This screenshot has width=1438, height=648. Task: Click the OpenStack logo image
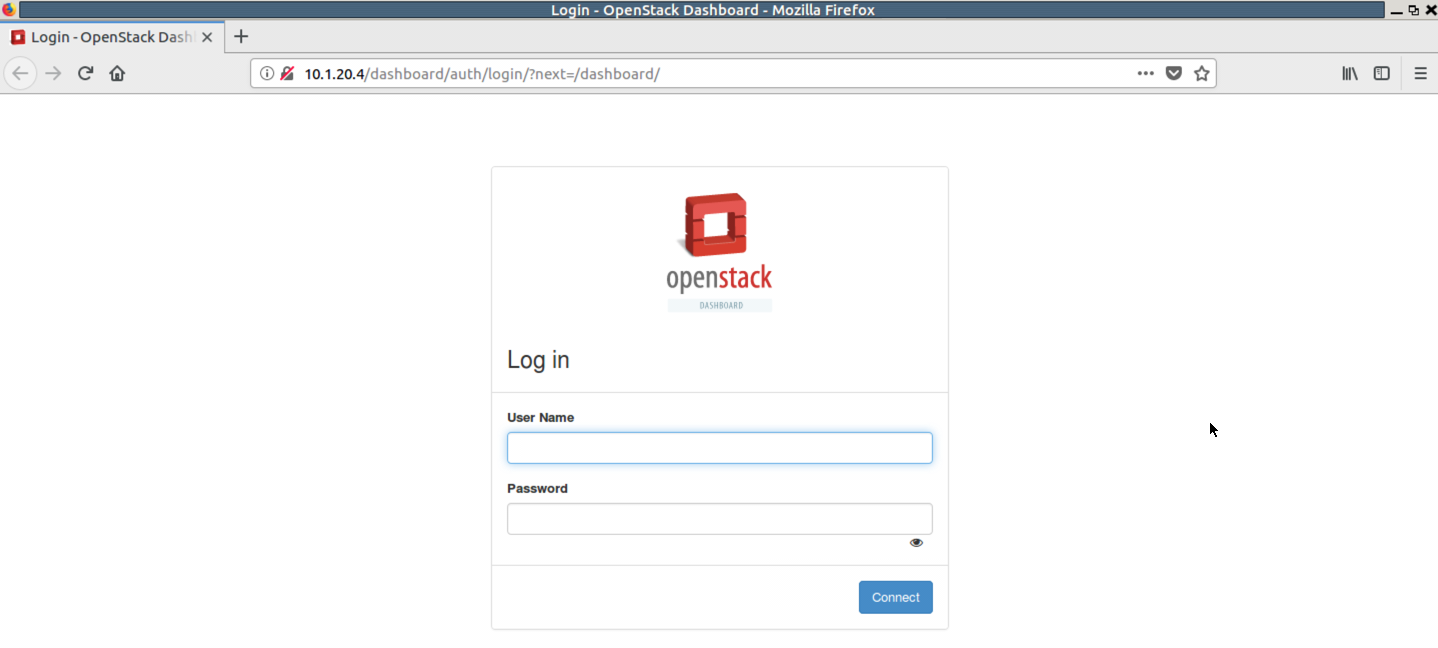(719, 252)
